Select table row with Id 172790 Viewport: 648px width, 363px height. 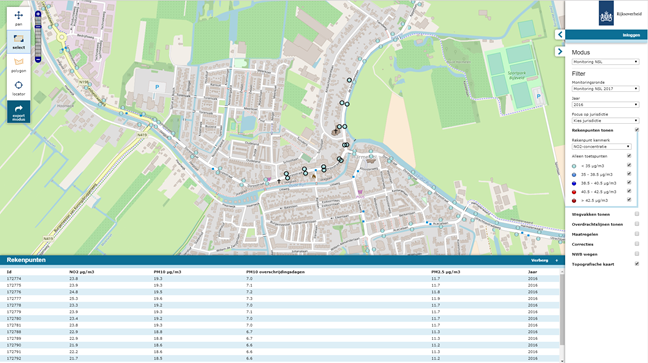(280, 345)
